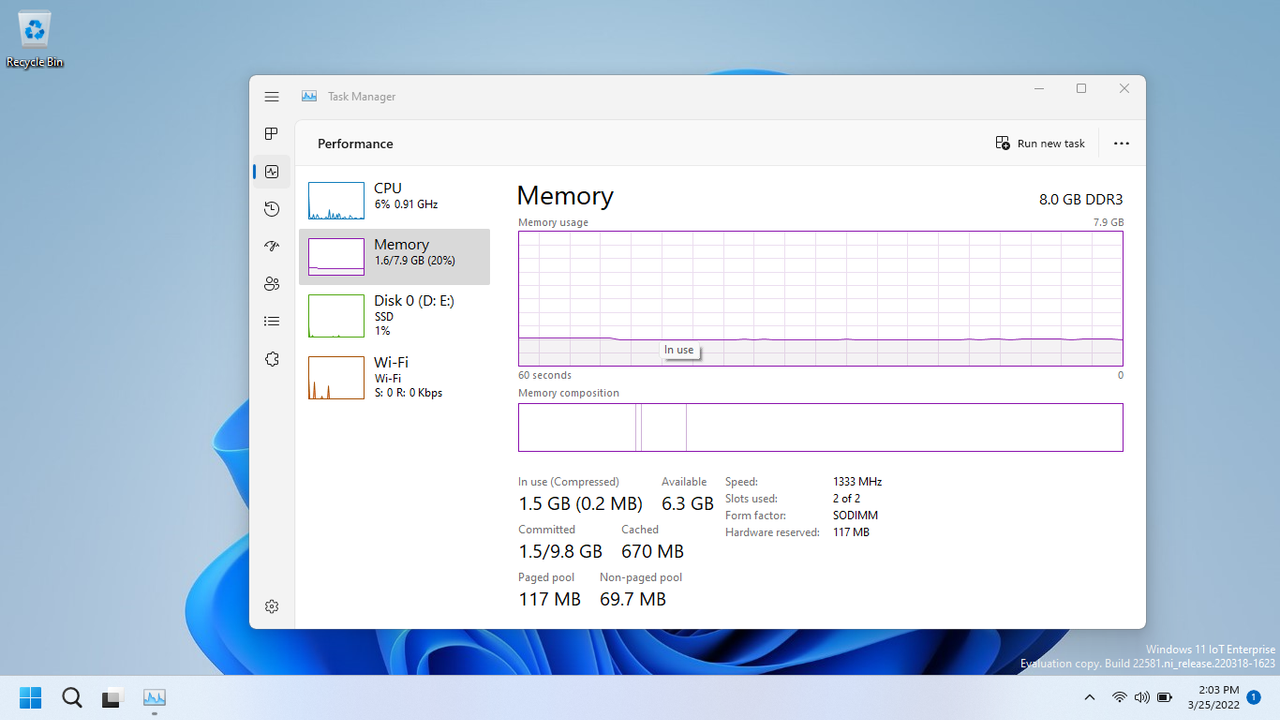The image size is (1280, 720).
Task: Open the Startup apps page
Action: tap(271, 246)
